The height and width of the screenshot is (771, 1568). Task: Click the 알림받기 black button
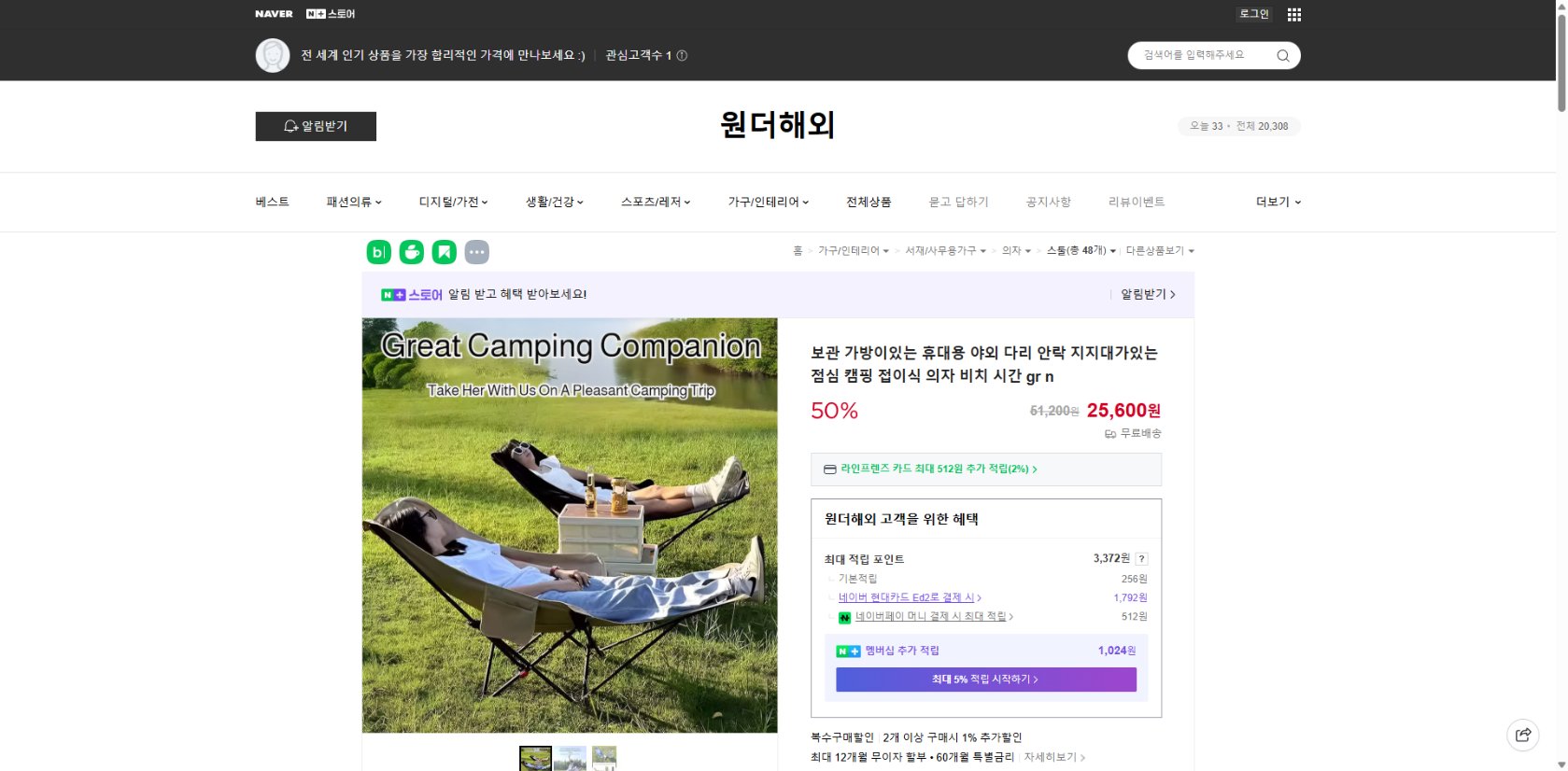[316, 126]
